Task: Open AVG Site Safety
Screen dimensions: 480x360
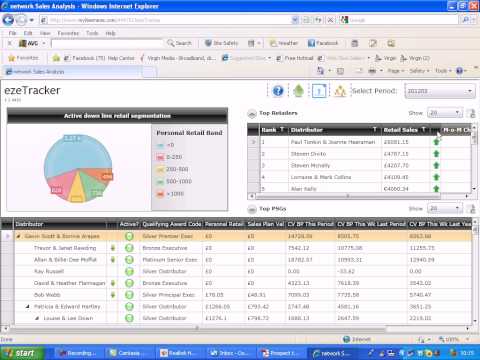Action: (221, 43)
